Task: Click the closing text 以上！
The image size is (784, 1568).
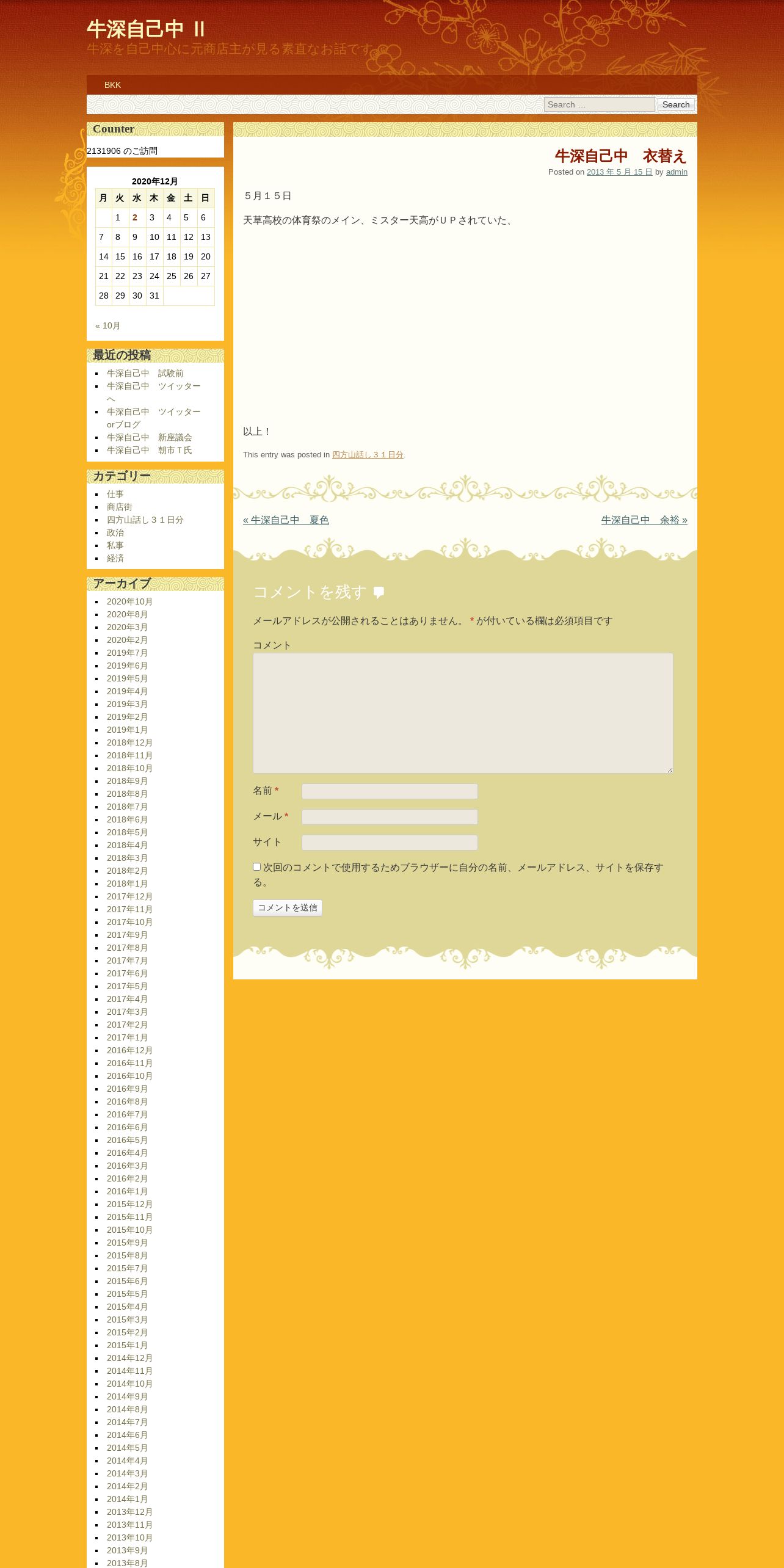Action: point(257,432)
